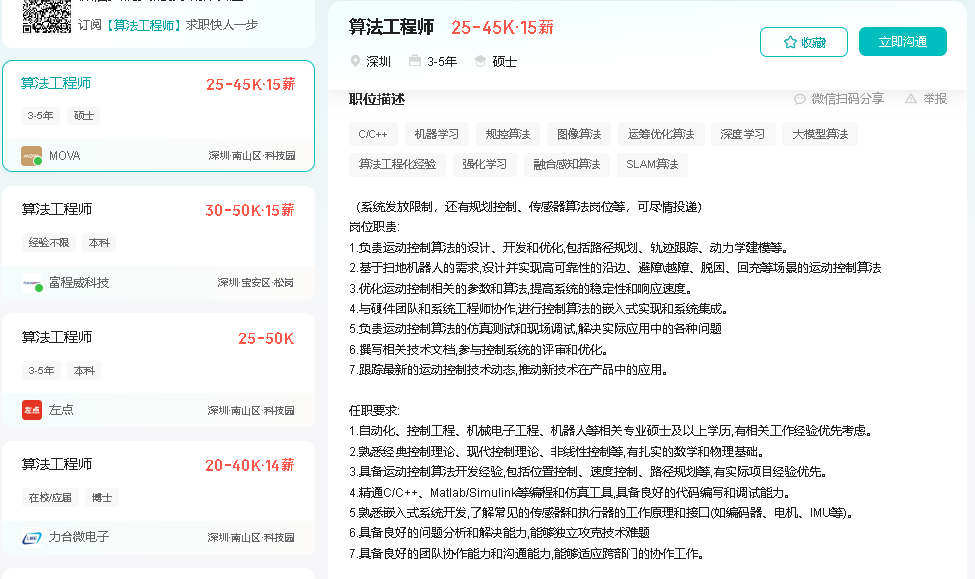Viewport: 975px width, 579px height.
Task: Click the MOVA company name
Action: pos(65,155)
